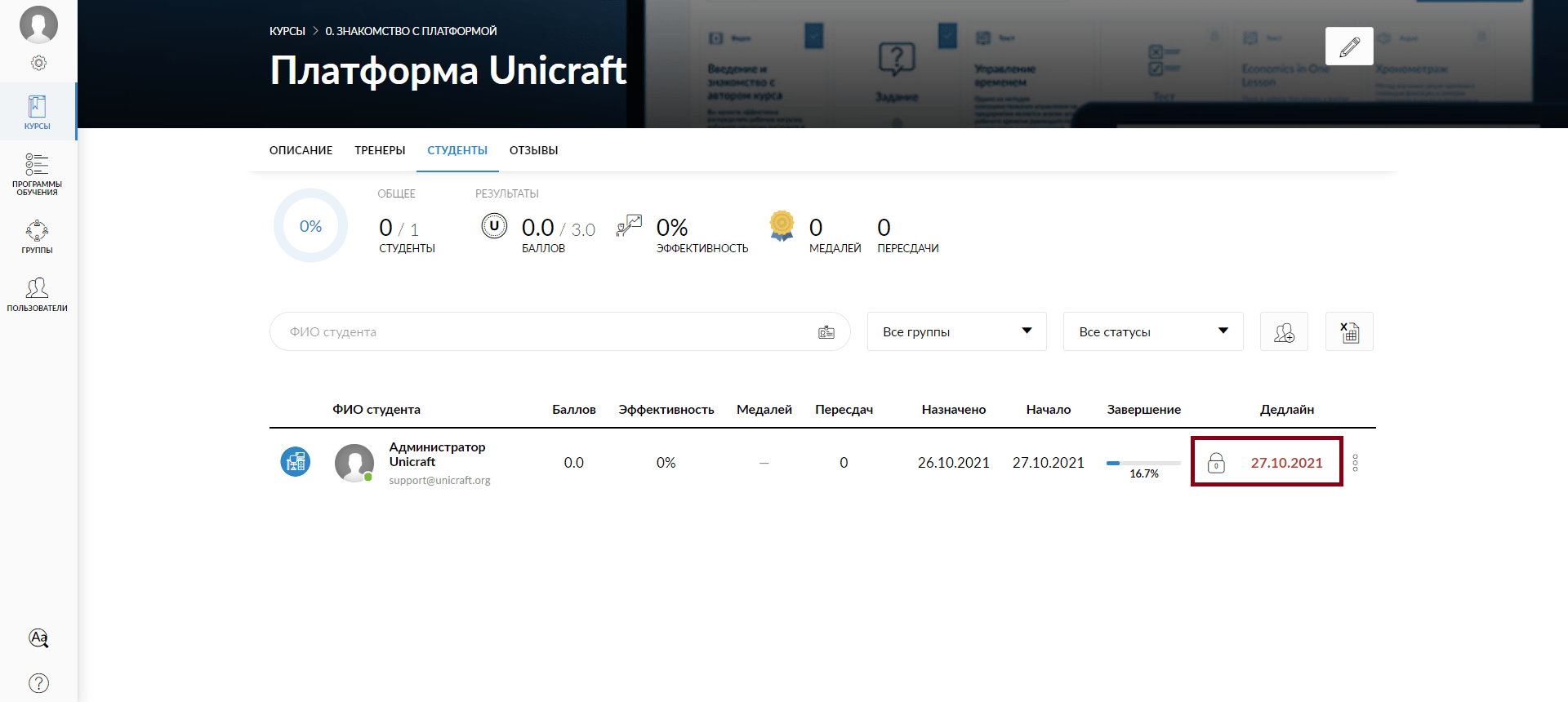
Task: Open the three-dot menu for student row
Action: [1355, 463]
